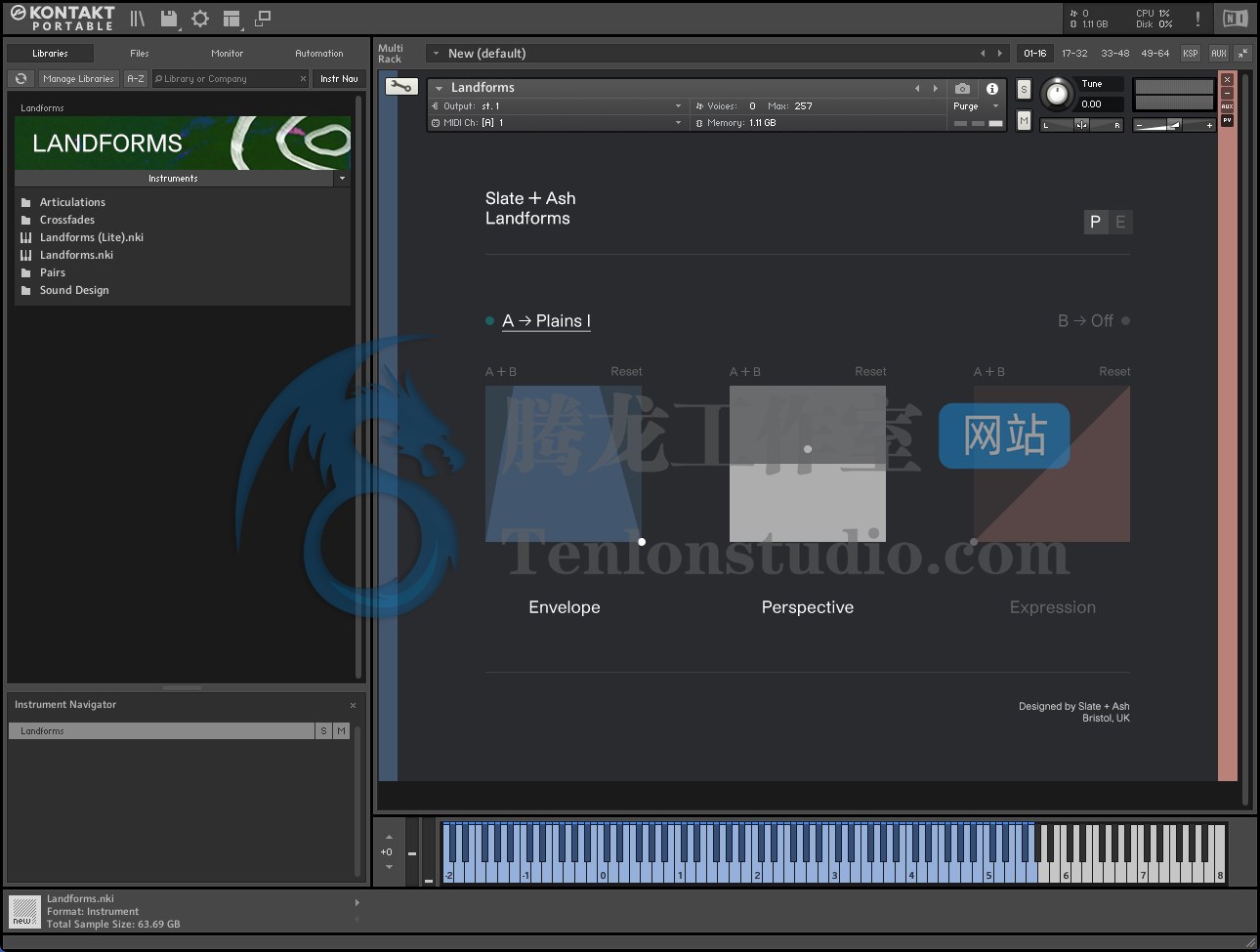Select previous multi preset arrow
Image resolution: width=1260 pixels, height=952 pixels.
pos(983,54)
